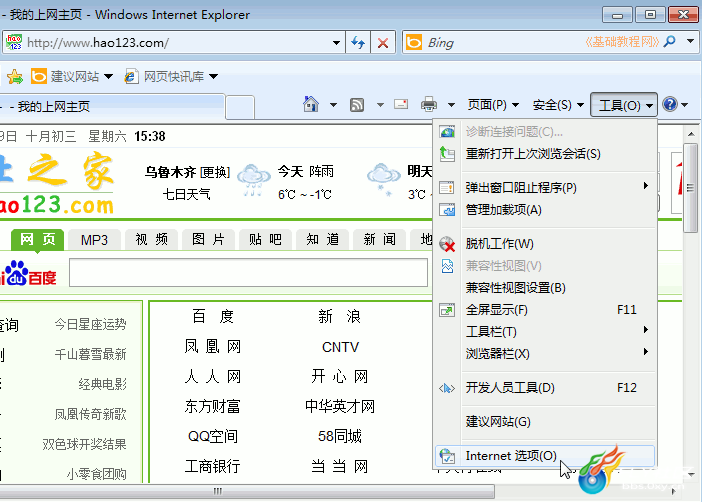The width and height of the screenshot is (702, 502).
Task: Click the horizontal scrollbar thumb
Action: pos(247,491)
